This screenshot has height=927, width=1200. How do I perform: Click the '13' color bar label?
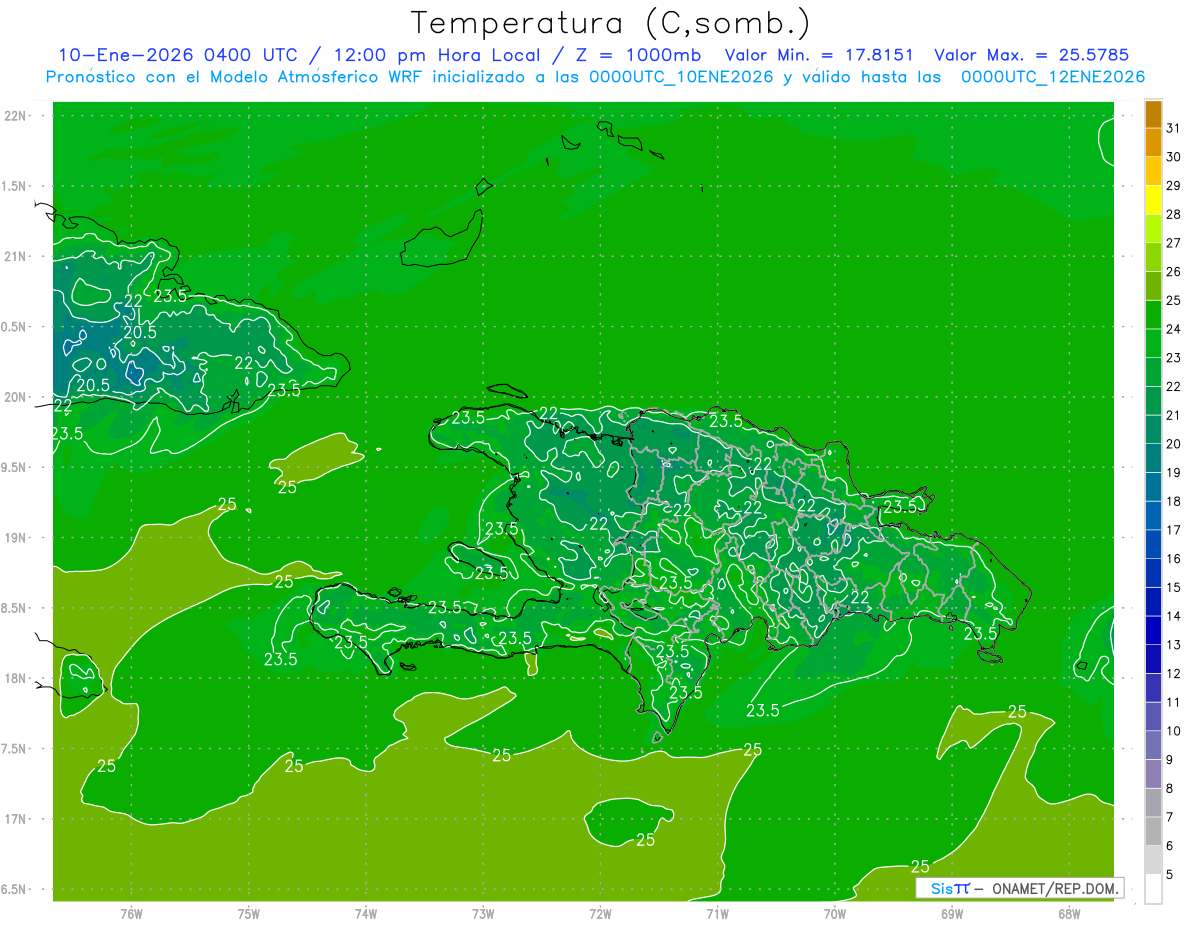tap(1174, 645)
